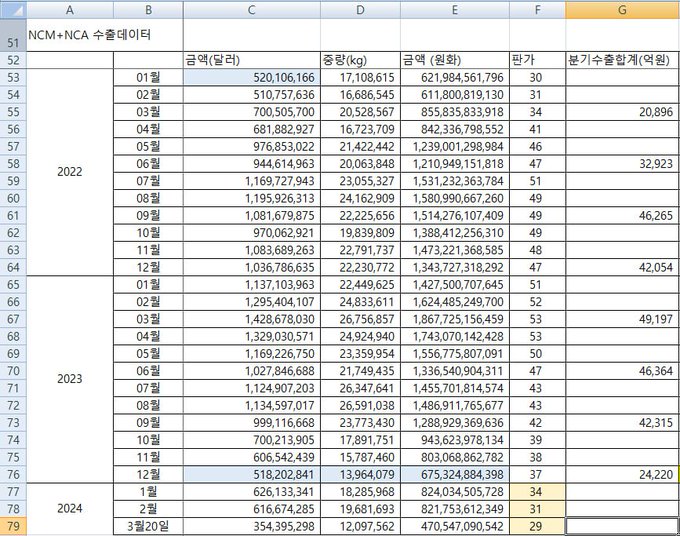Select cell with 621,984,561,796
The image size is (680, 536).
454,78
